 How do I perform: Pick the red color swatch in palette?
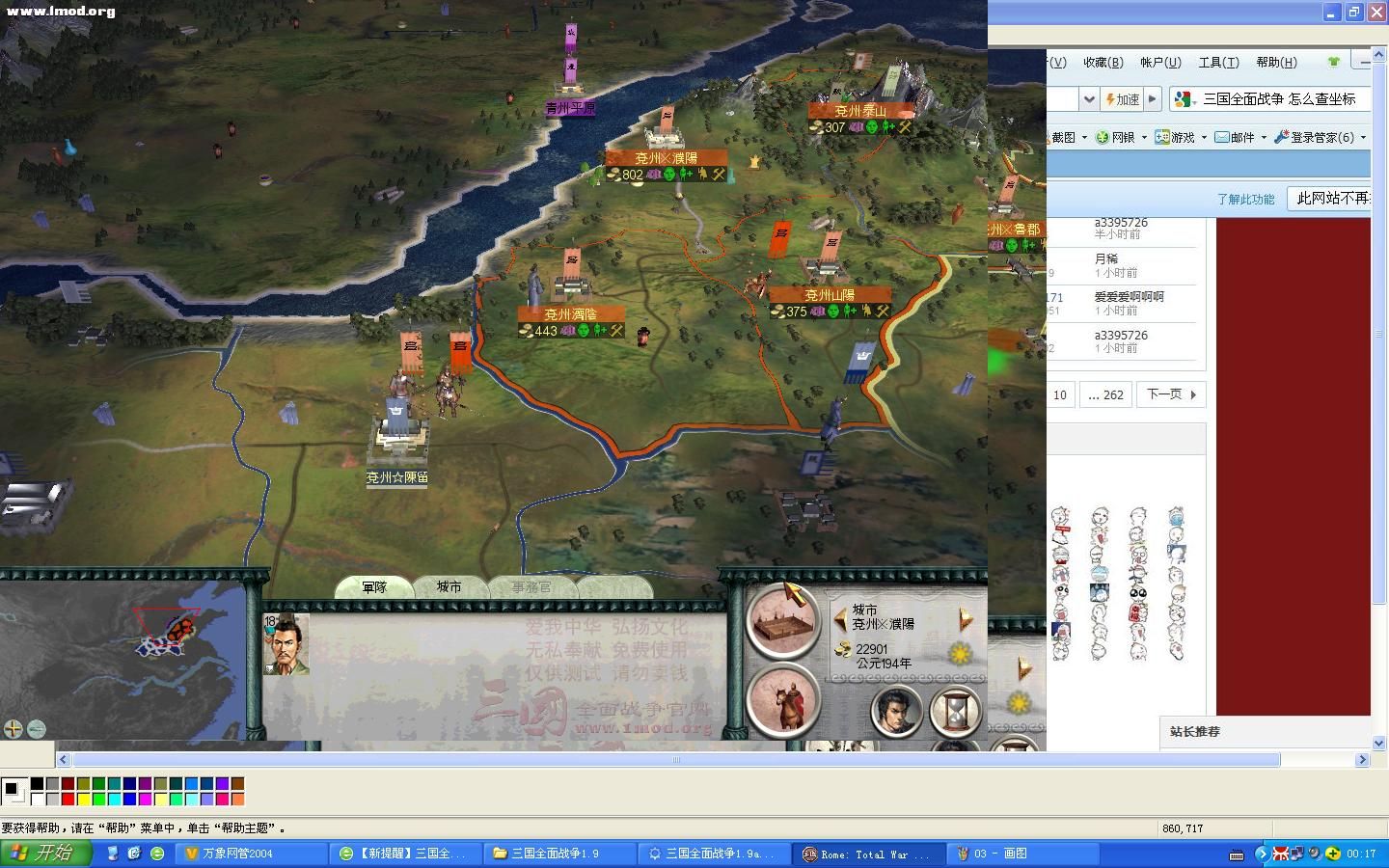68,799
